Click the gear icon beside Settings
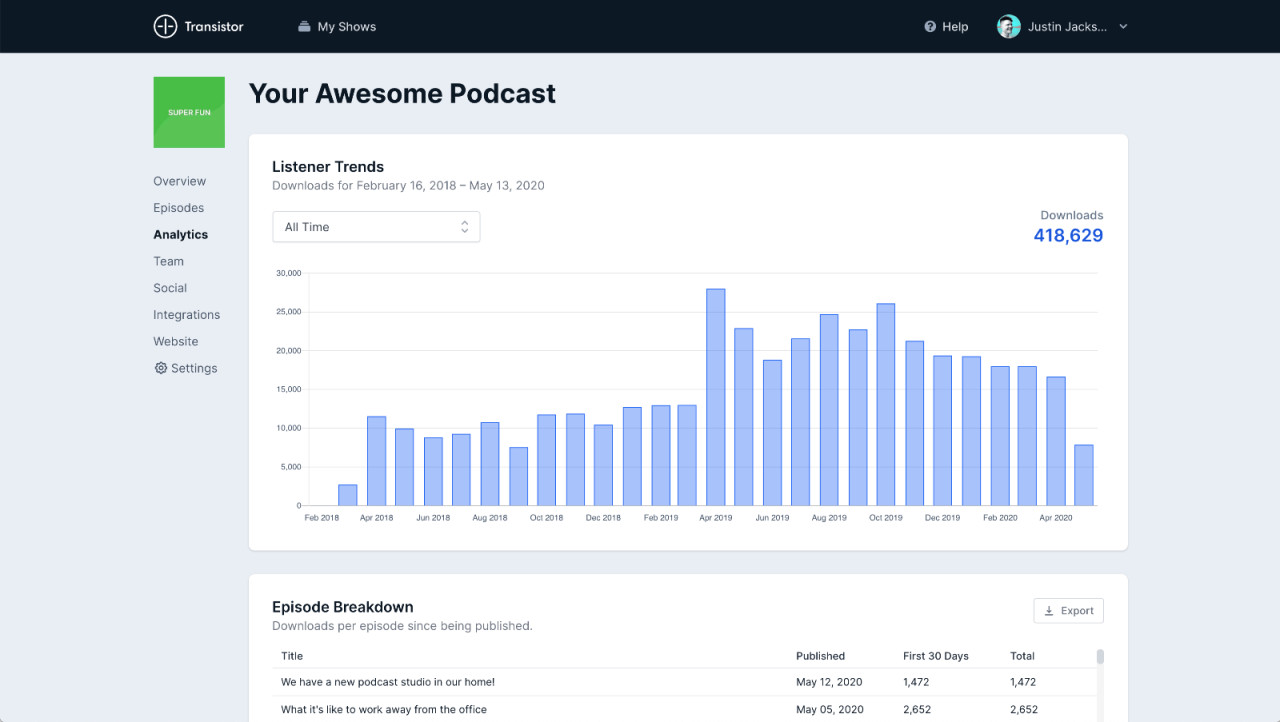This screenshot has height=722, width=1280. click(x=160, y=368)
